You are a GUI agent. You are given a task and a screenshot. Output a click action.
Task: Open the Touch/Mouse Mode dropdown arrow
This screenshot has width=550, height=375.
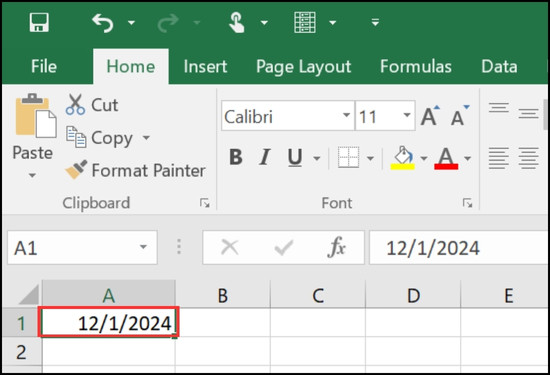264,23
